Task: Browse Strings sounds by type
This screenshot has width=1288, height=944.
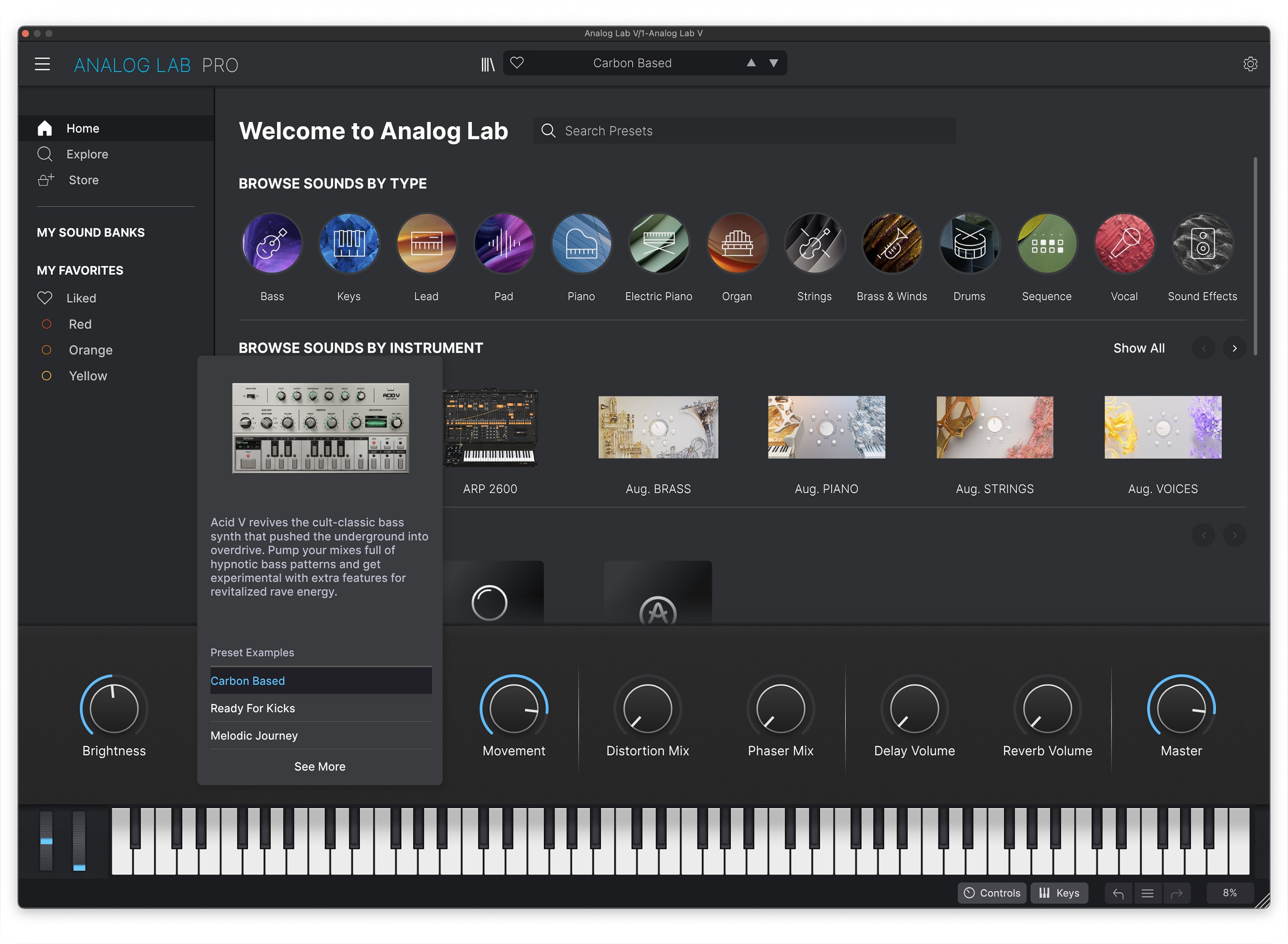Action: click(814, 242)
